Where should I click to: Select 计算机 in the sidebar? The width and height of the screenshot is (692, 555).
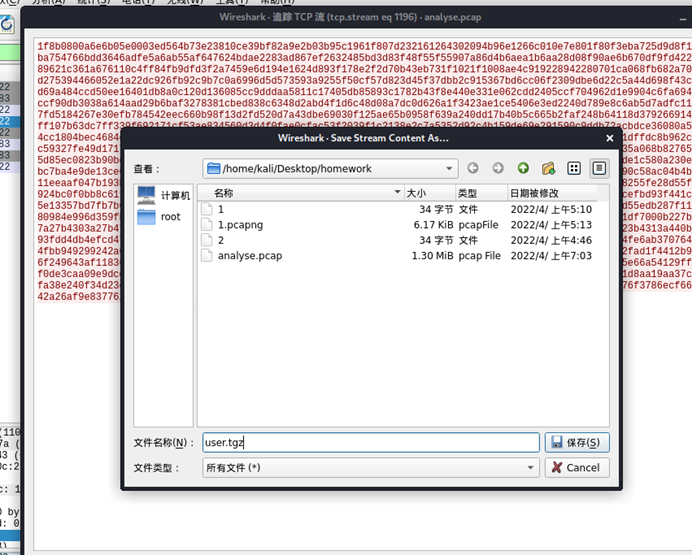[x=163, y=195]
